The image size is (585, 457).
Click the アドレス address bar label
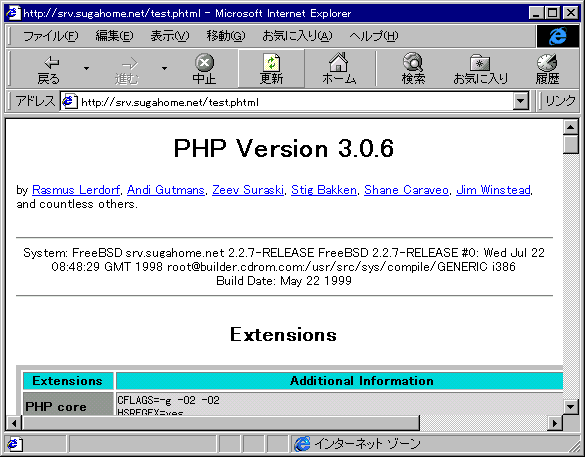coord(35,101)
